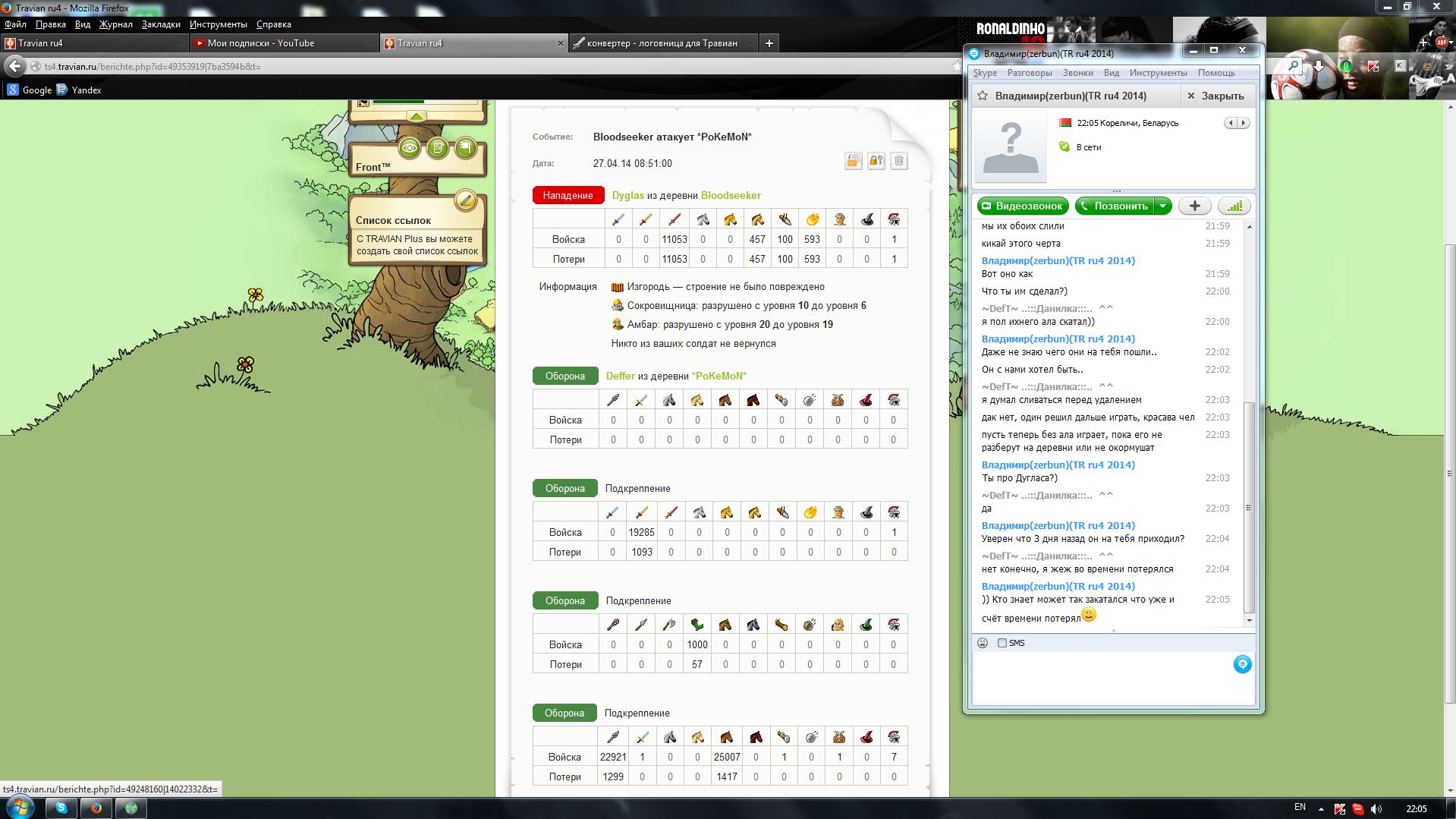The image size is (1456, 819).
Task: Click the Skype send message round button
Action: (1242, 664)
